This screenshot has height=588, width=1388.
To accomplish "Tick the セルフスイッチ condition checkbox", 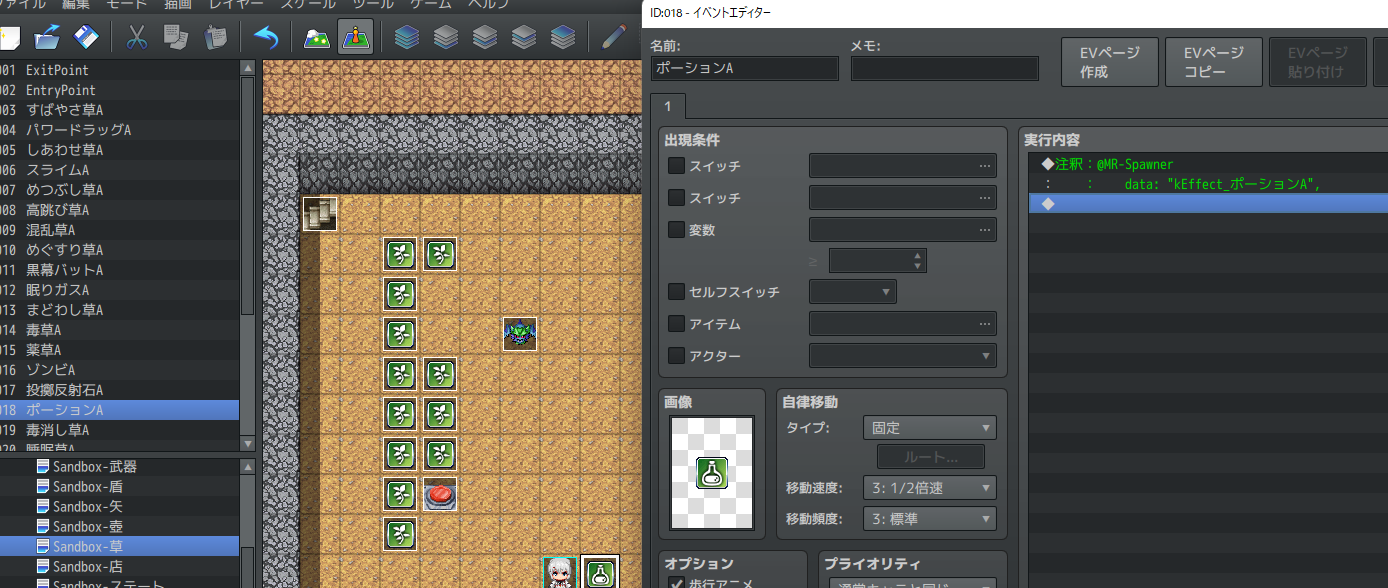I will click(677, 292).
